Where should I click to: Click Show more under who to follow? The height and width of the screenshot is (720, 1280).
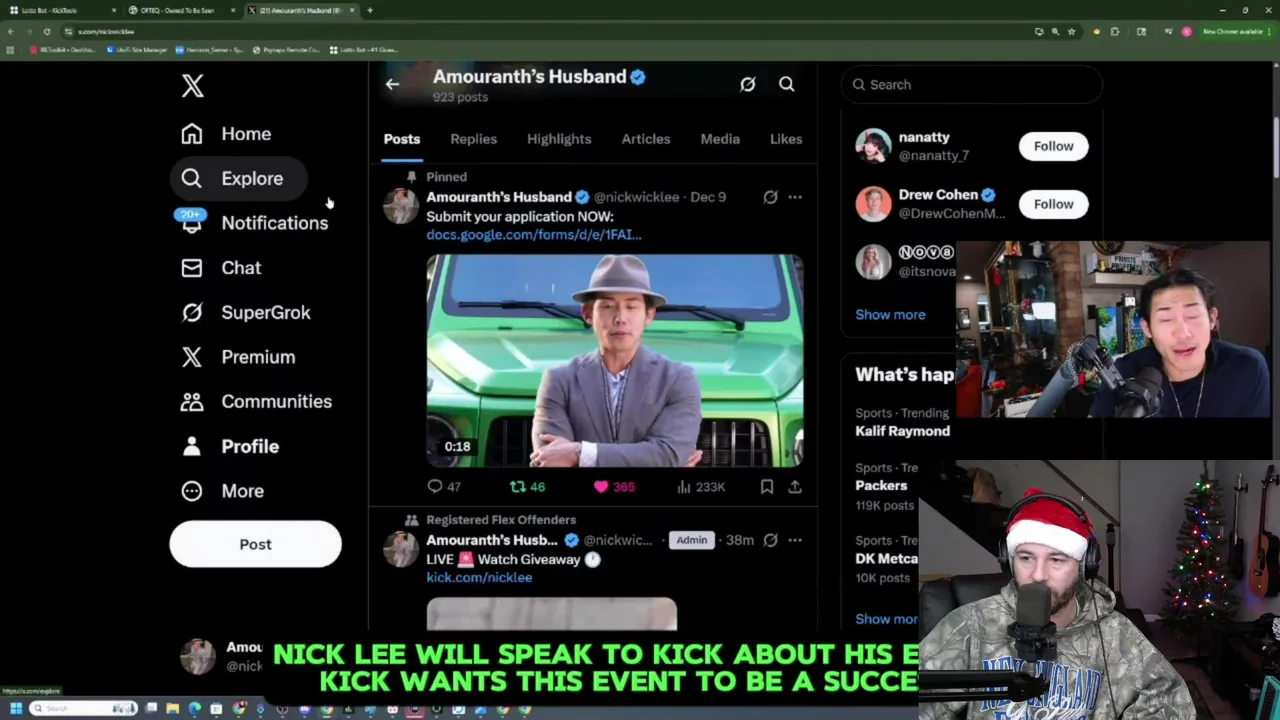click(x=890, y=314)
